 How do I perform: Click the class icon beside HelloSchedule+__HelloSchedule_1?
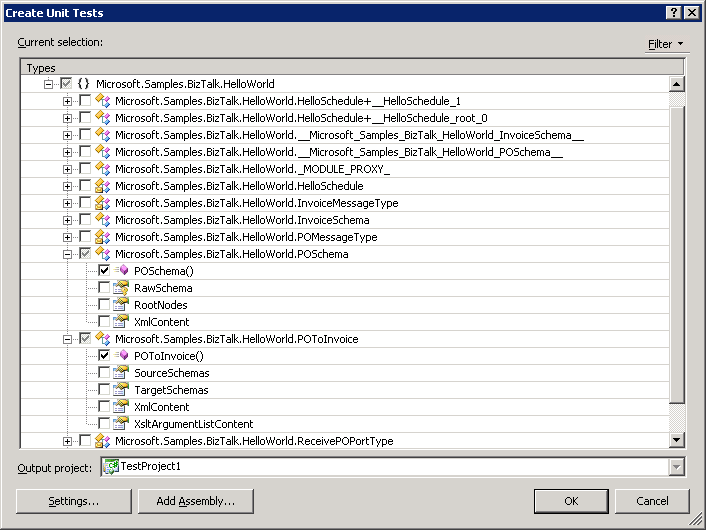[x=103, y=101]
